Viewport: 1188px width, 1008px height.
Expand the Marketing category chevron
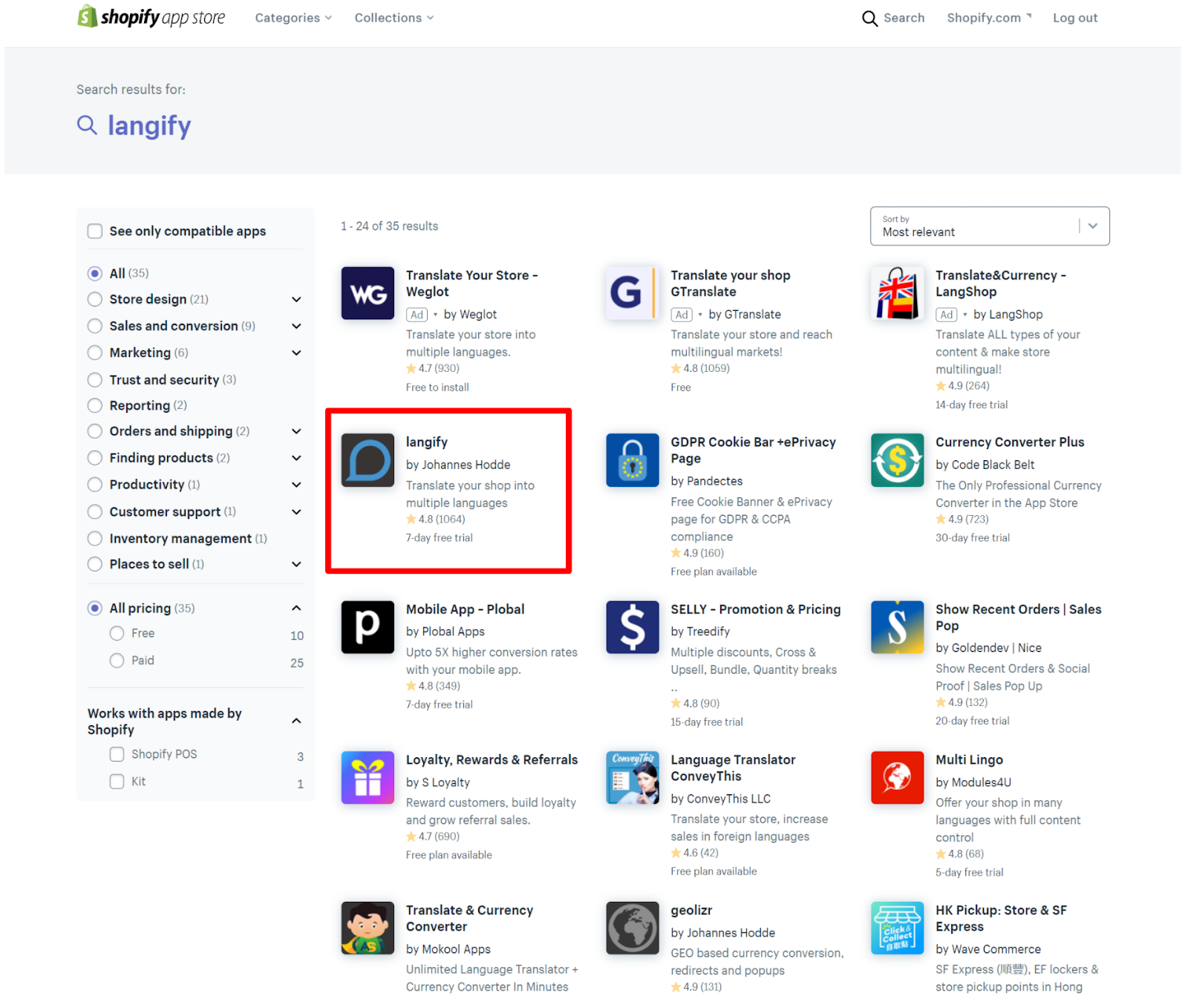pos(296,353)
